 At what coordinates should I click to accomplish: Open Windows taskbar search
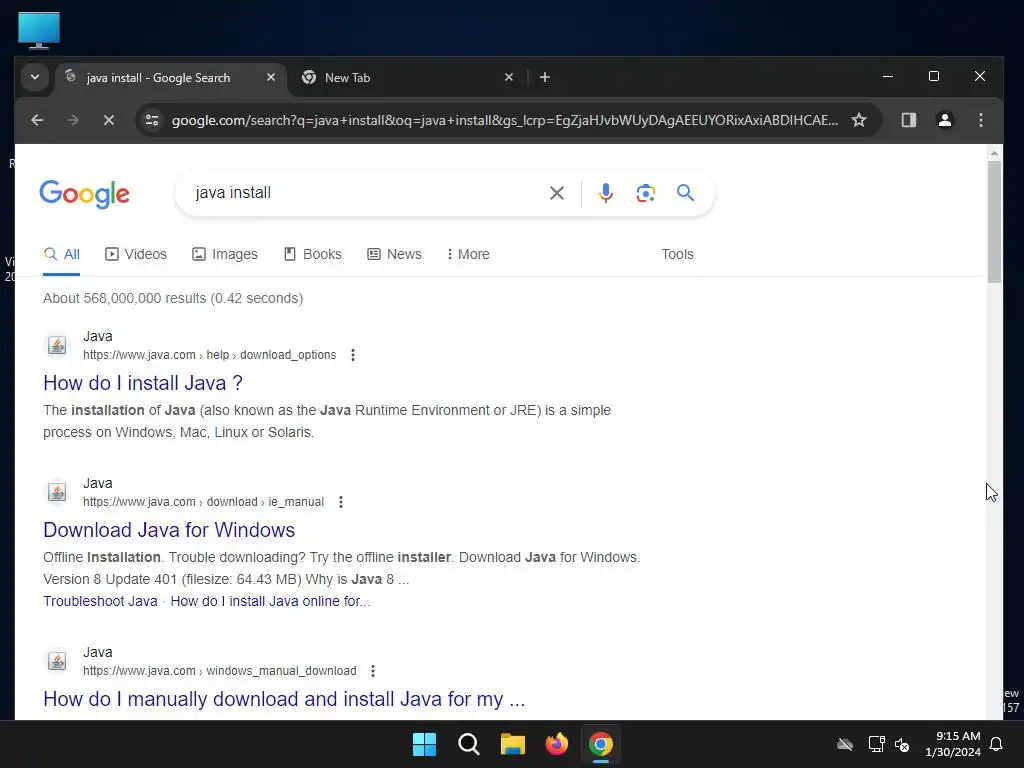pos(469,744)
